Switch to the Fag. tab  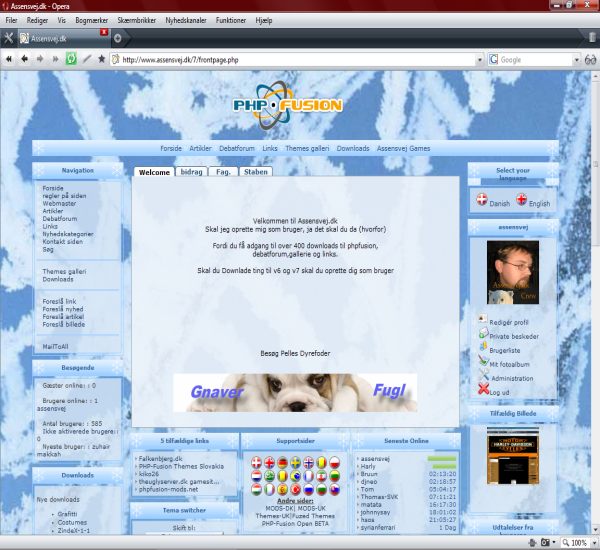click(x=223, y=172)
